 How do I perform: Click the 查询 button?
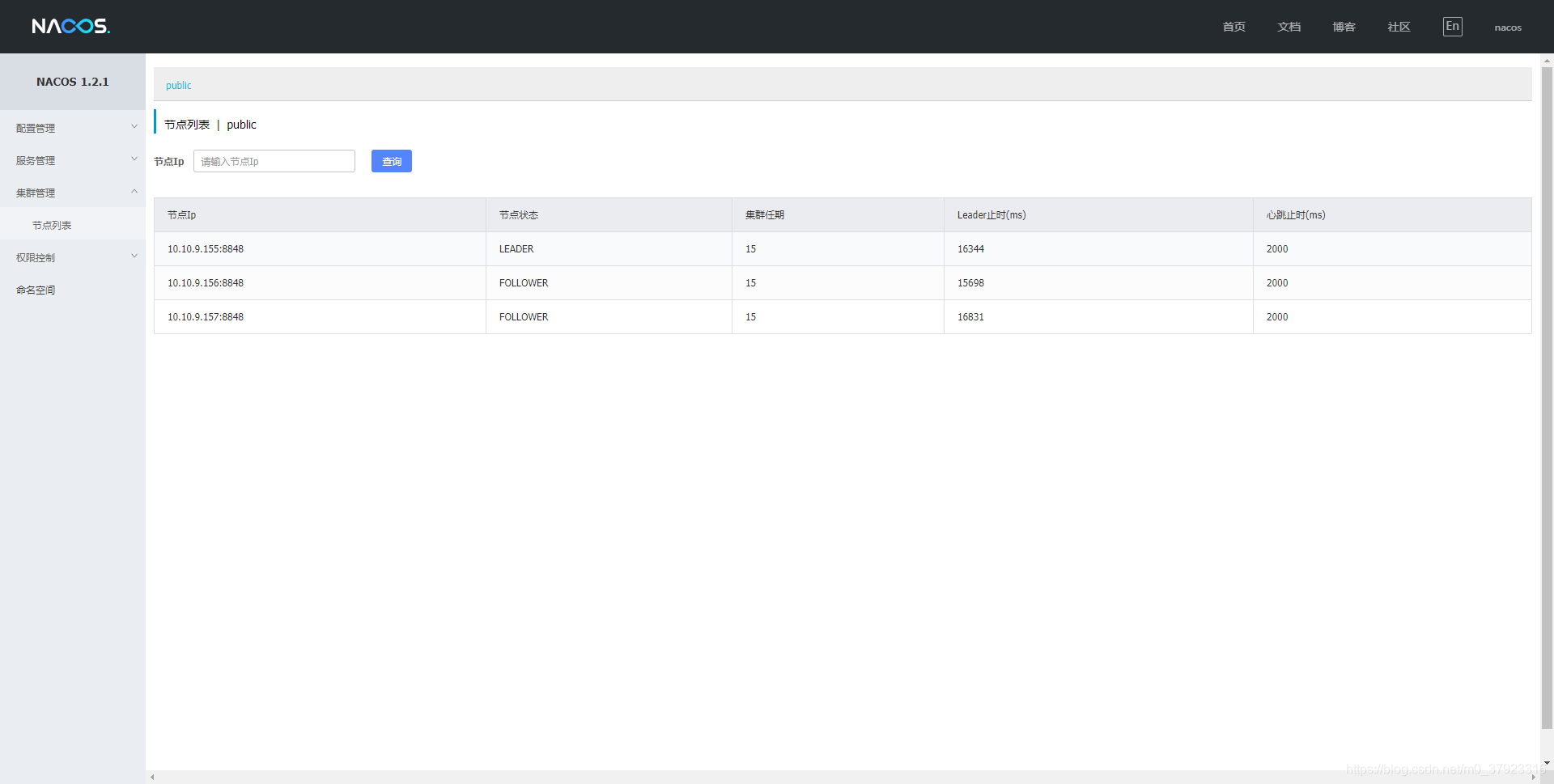click(392, 161)
